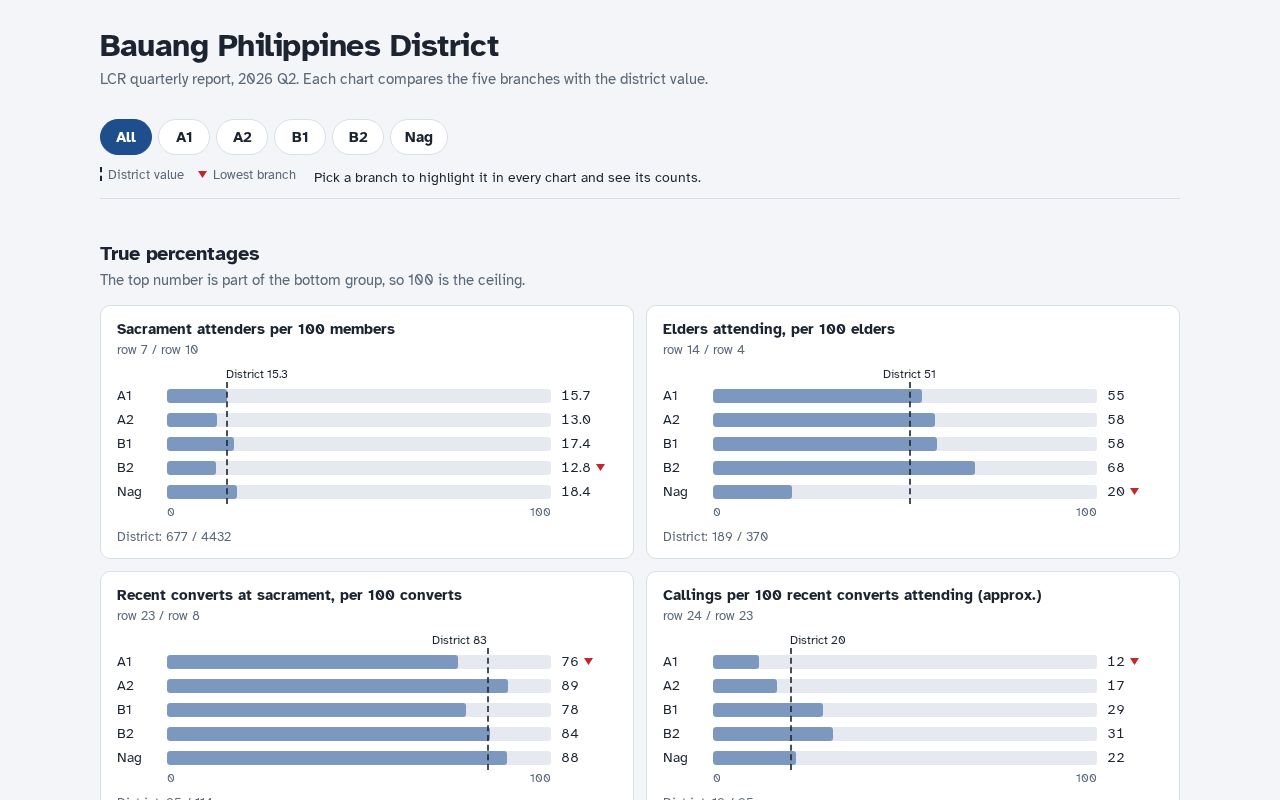Viewport: 1280px width, 800px height.
Task: Click the "District 15.3" marker label
Action: [257, 374]
